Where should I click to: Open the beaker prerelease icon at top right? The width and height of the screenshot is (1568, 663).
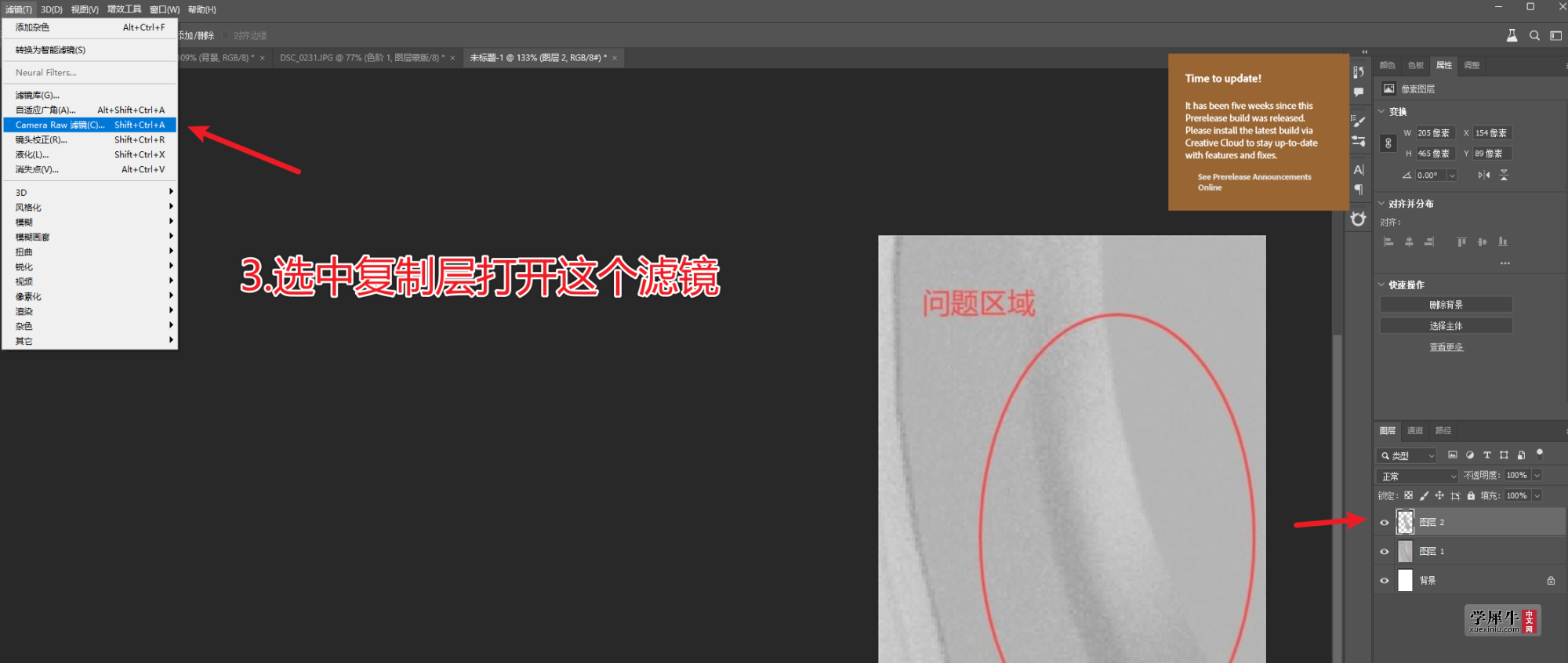click(1512, 35)
